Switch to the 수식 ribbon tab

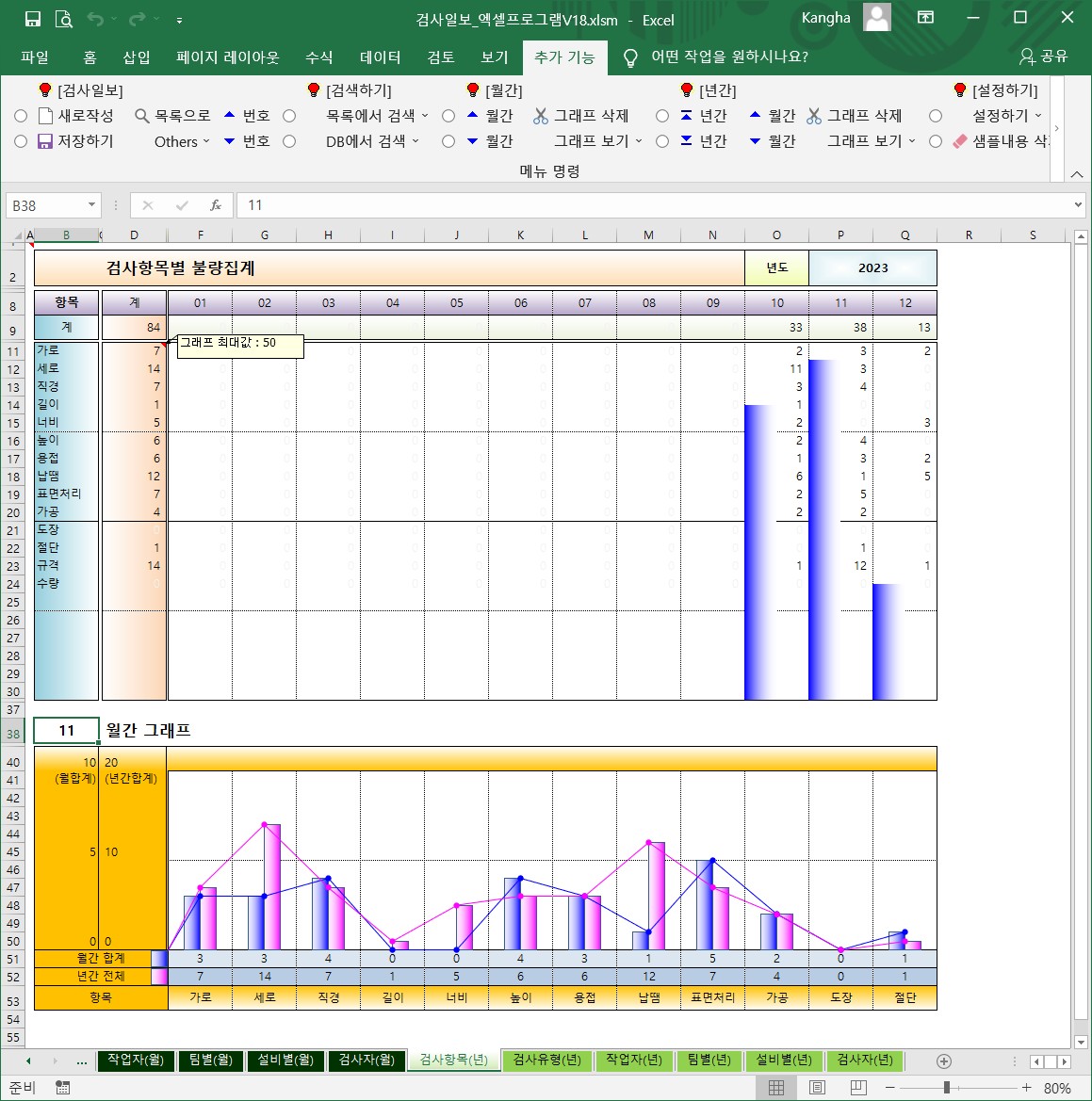point(318,57)
